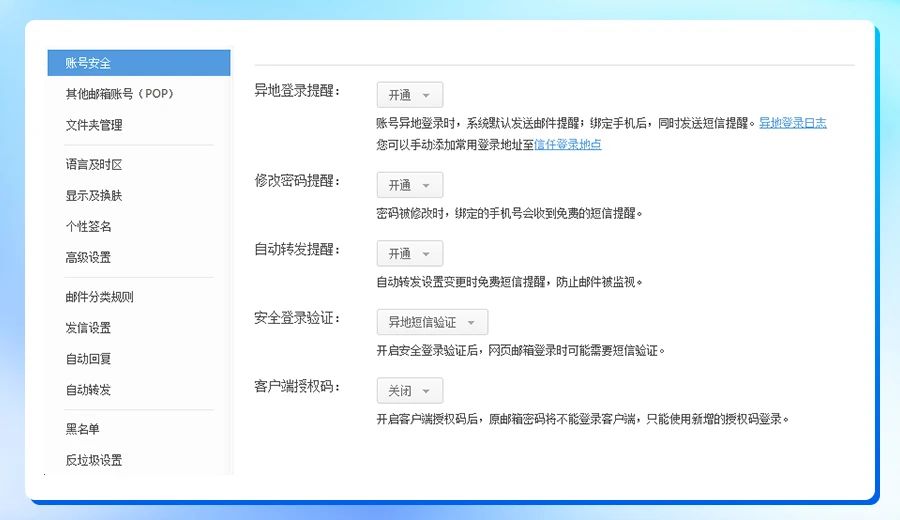Open 显示及换肤 settings
The width and height of the screenshot is (900, 520).
[94, 195]
